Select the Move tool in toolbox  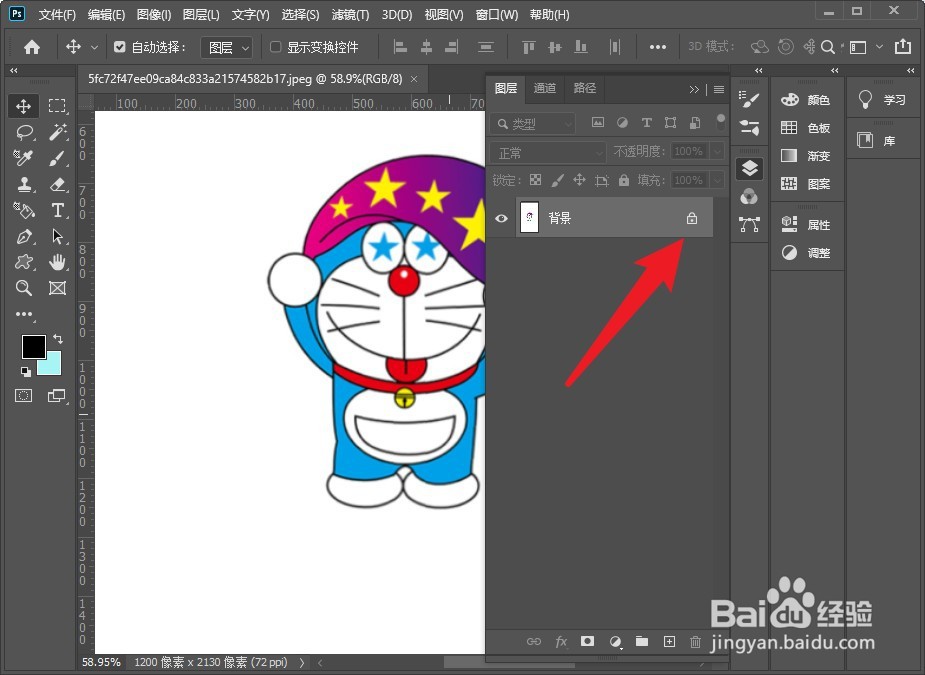click(x=24, y=106)
